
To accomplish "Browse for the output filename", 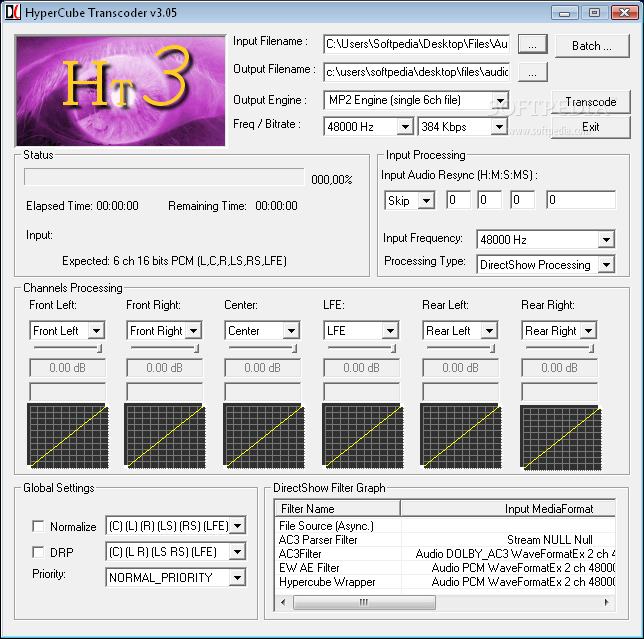I will click(532, 73).
